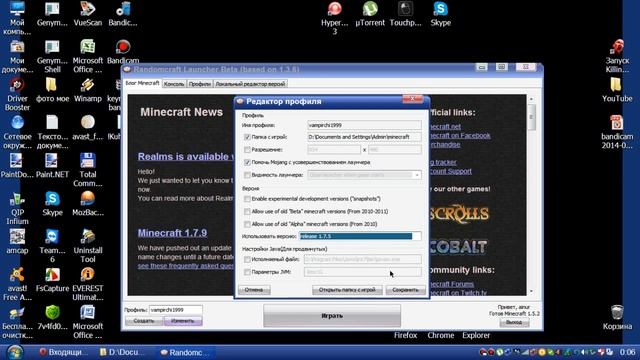Open the YouTube folder on desktop

[x=617, y=90]
